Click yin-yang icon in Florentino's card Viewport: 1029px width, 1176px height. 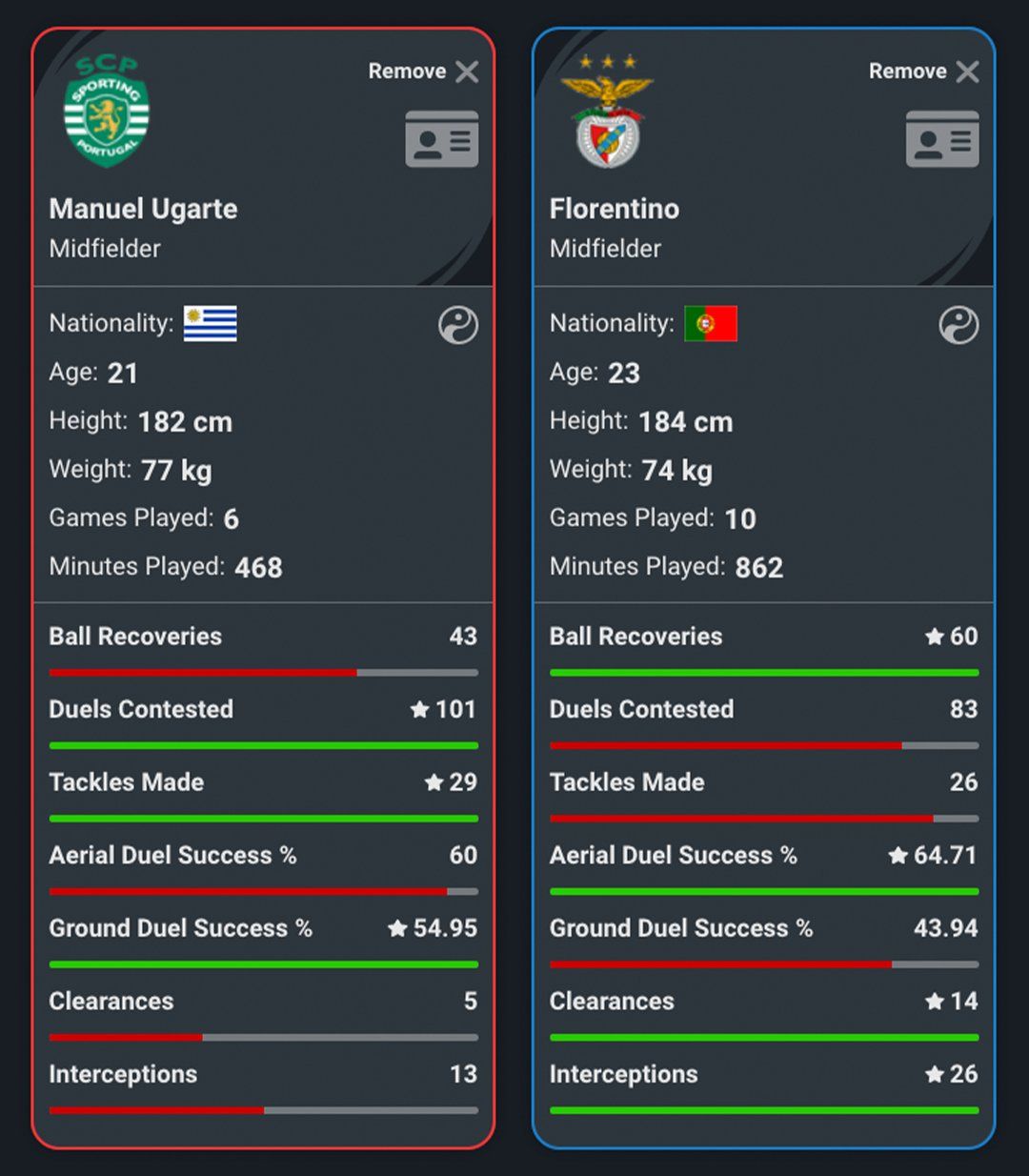click(958, 325)
